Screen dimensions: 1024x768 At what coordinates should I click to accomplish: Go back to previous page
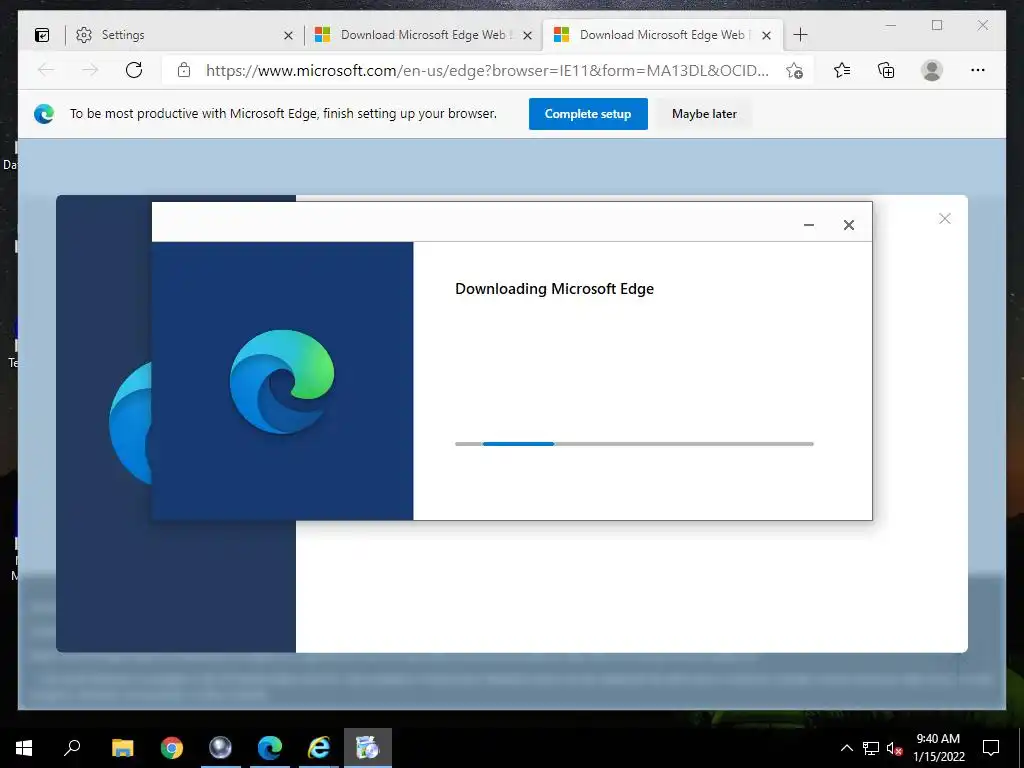point(46,70)
